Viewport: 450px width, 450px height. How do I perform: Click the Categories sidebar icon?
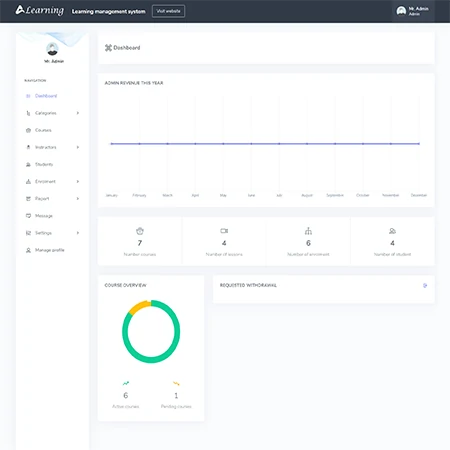click(x=28, y=113)
